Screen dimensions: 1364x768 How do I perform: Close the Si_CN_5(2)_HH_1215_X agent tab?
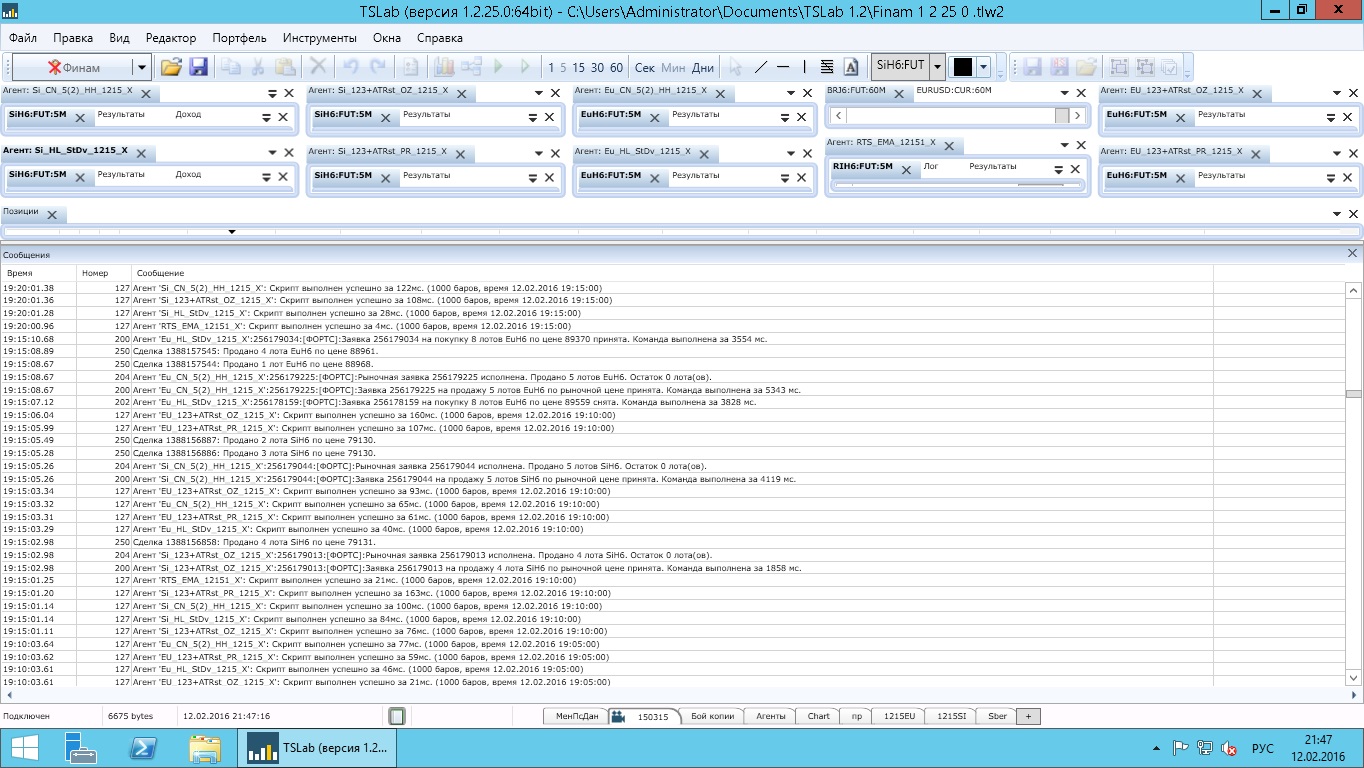(145, 93)
